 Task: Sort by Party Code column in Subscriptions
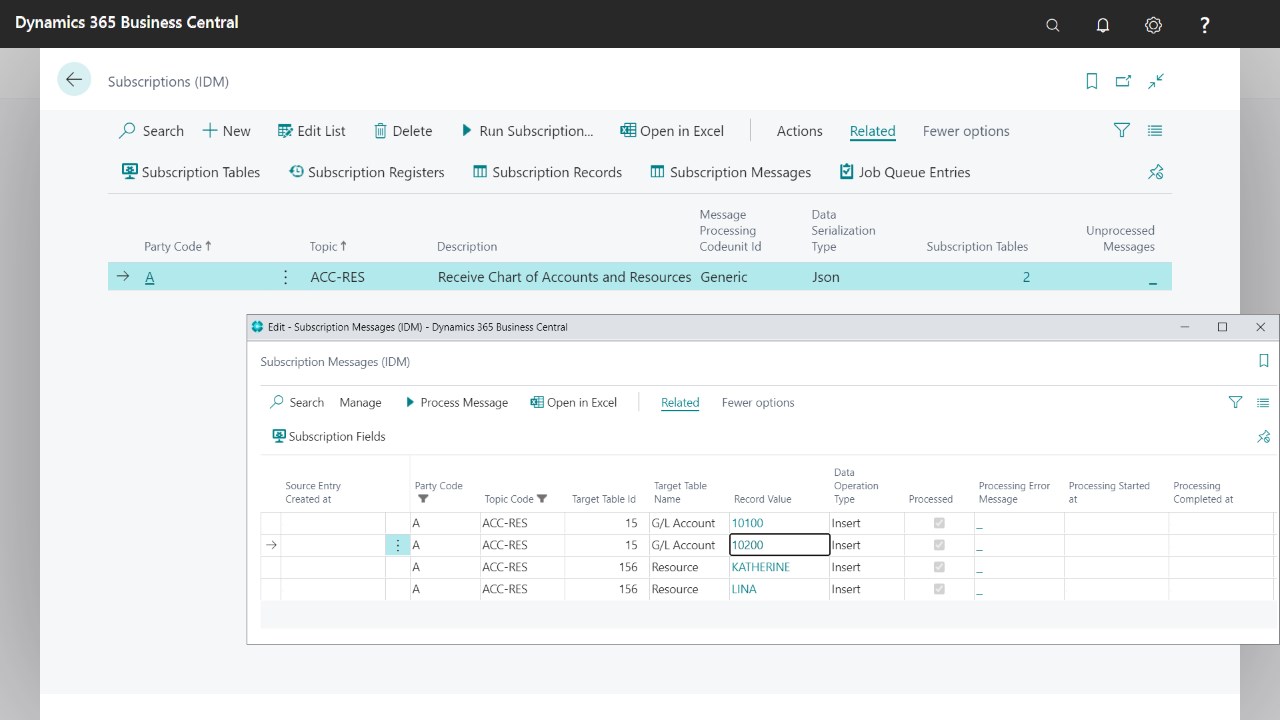(x=178, y=246)
